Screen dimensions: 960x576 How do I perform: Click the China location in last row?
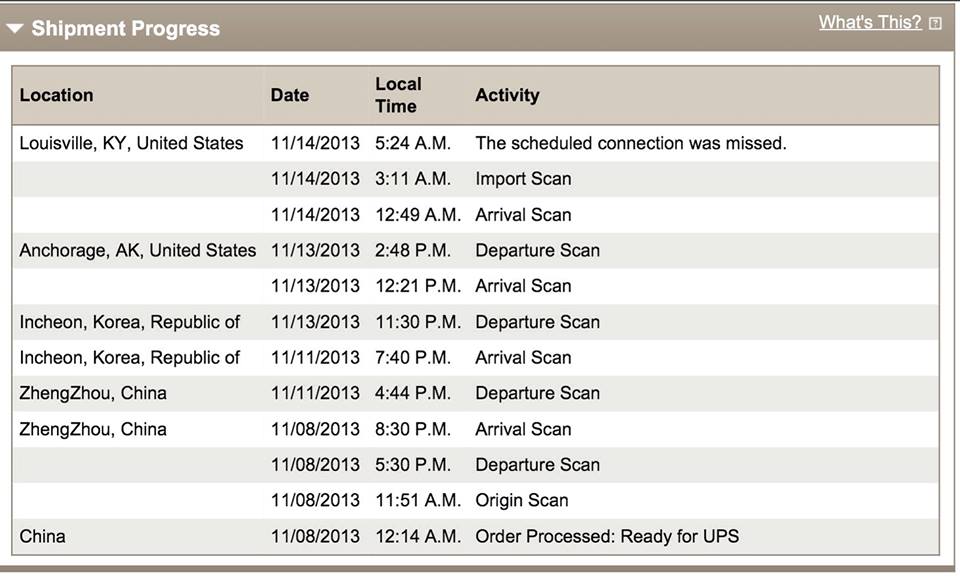[42, 537]
